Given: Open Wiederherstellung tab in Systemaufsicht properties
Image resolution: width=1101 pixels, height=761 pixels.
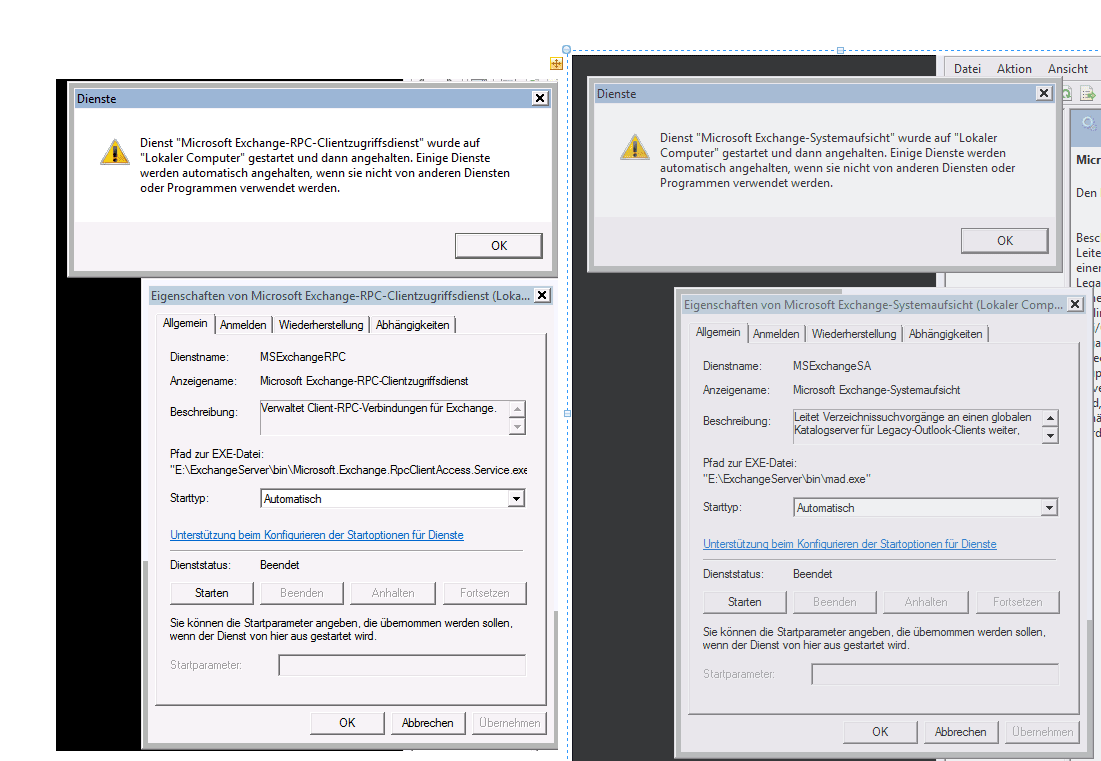Looking at the screenshot, I should coord(854,334).
